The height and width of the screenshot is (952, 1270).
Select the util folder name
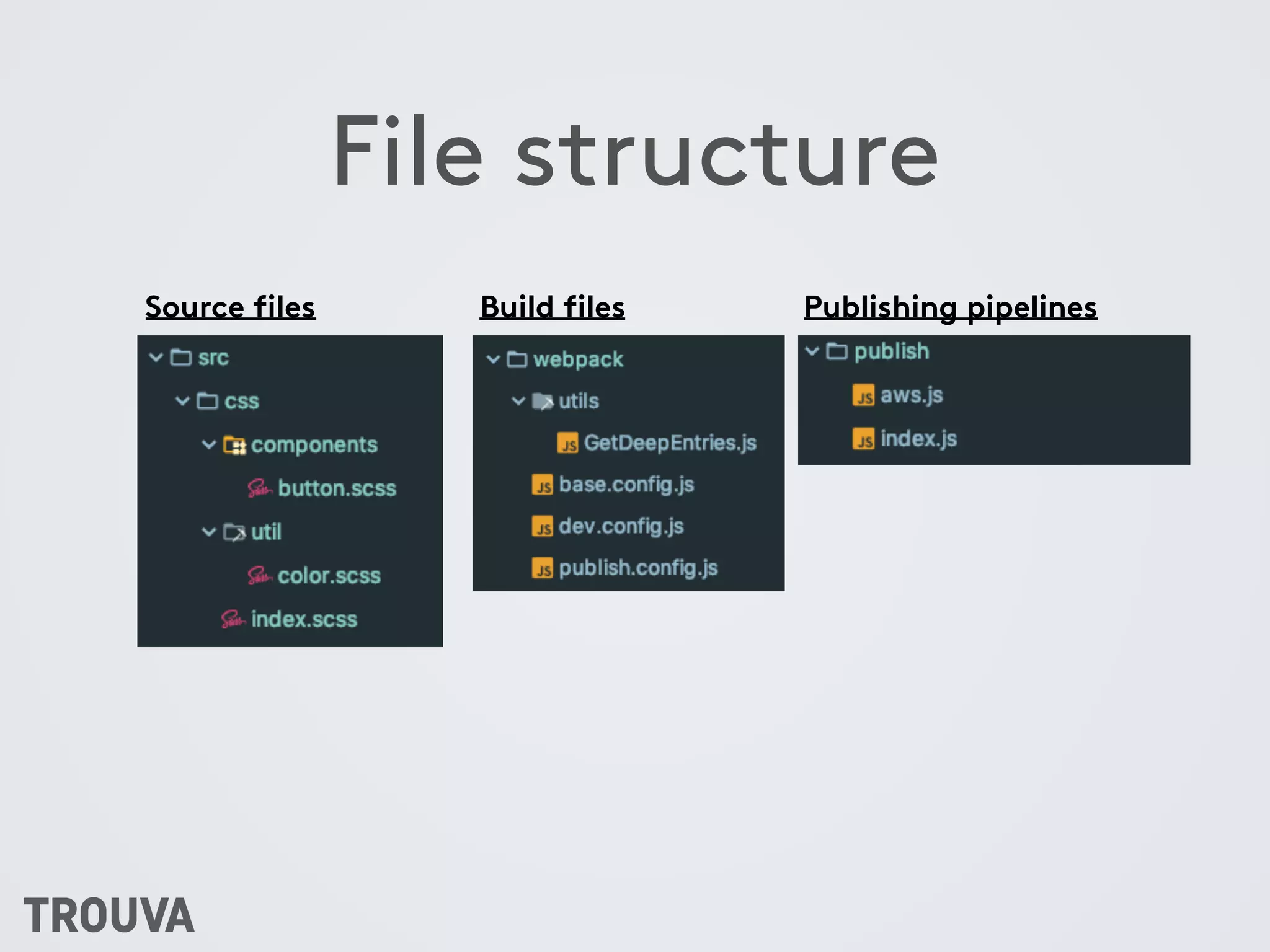266,532
